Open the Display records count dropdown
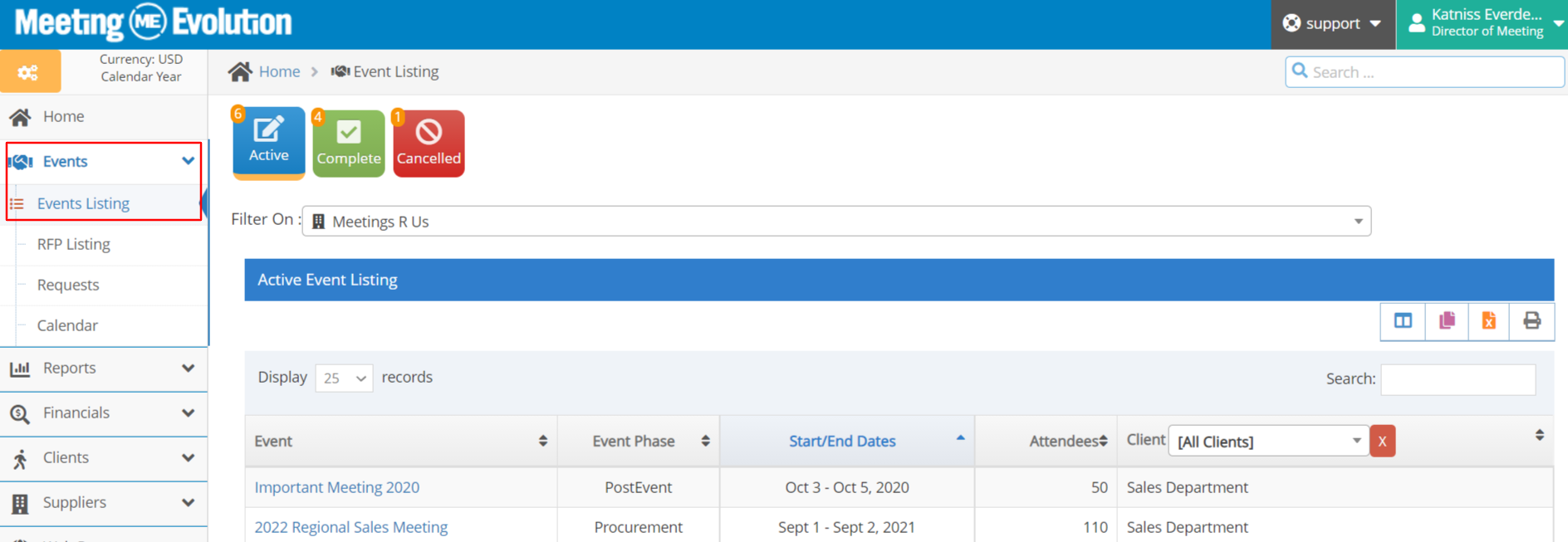The image size is (1568, 542). coord(344,378)
